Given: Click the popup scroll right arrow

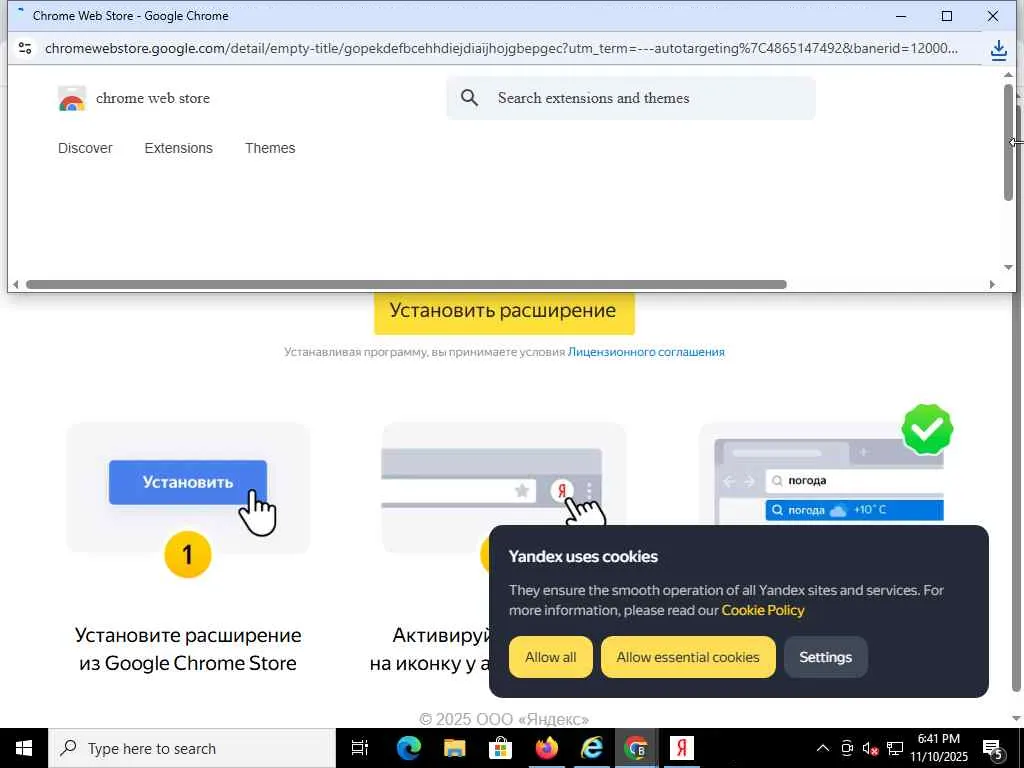Looking at the screenshot, I should [x=993, y=285].
